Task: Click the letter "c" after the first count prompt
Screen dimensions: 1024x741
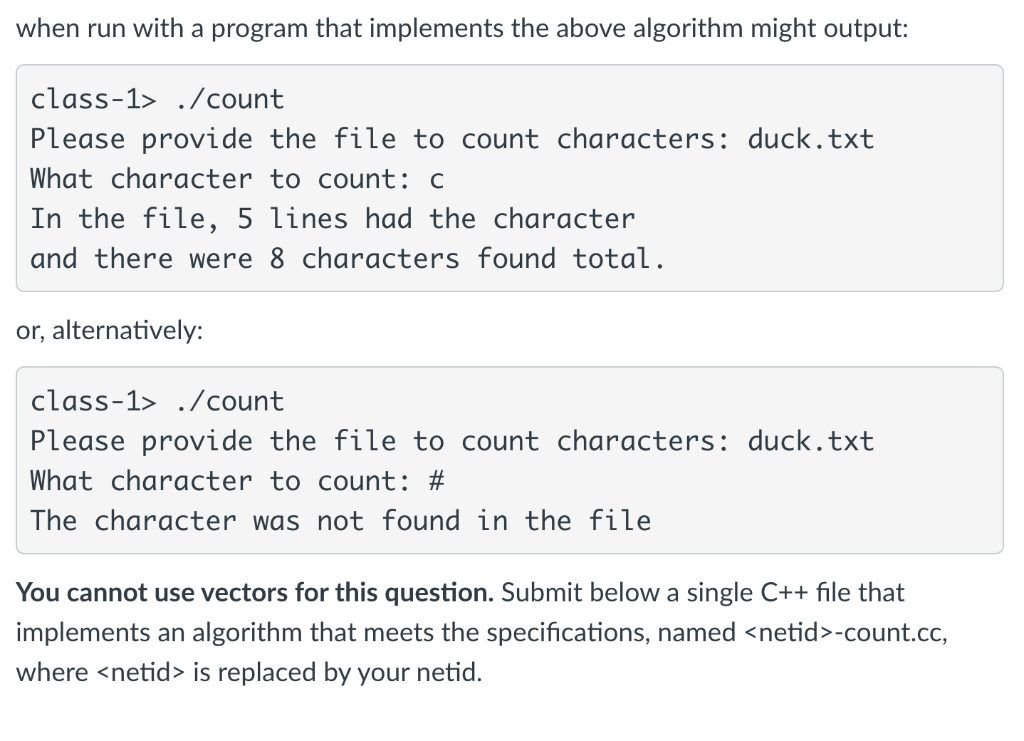Action: click(437, 180)
